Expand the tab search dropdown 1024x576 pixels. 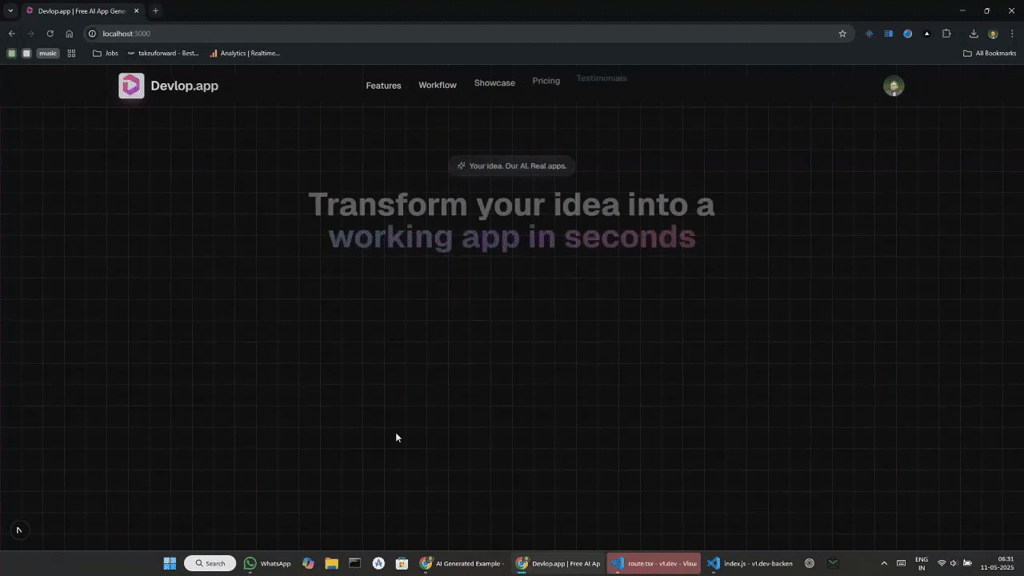[x=10, y=11]
